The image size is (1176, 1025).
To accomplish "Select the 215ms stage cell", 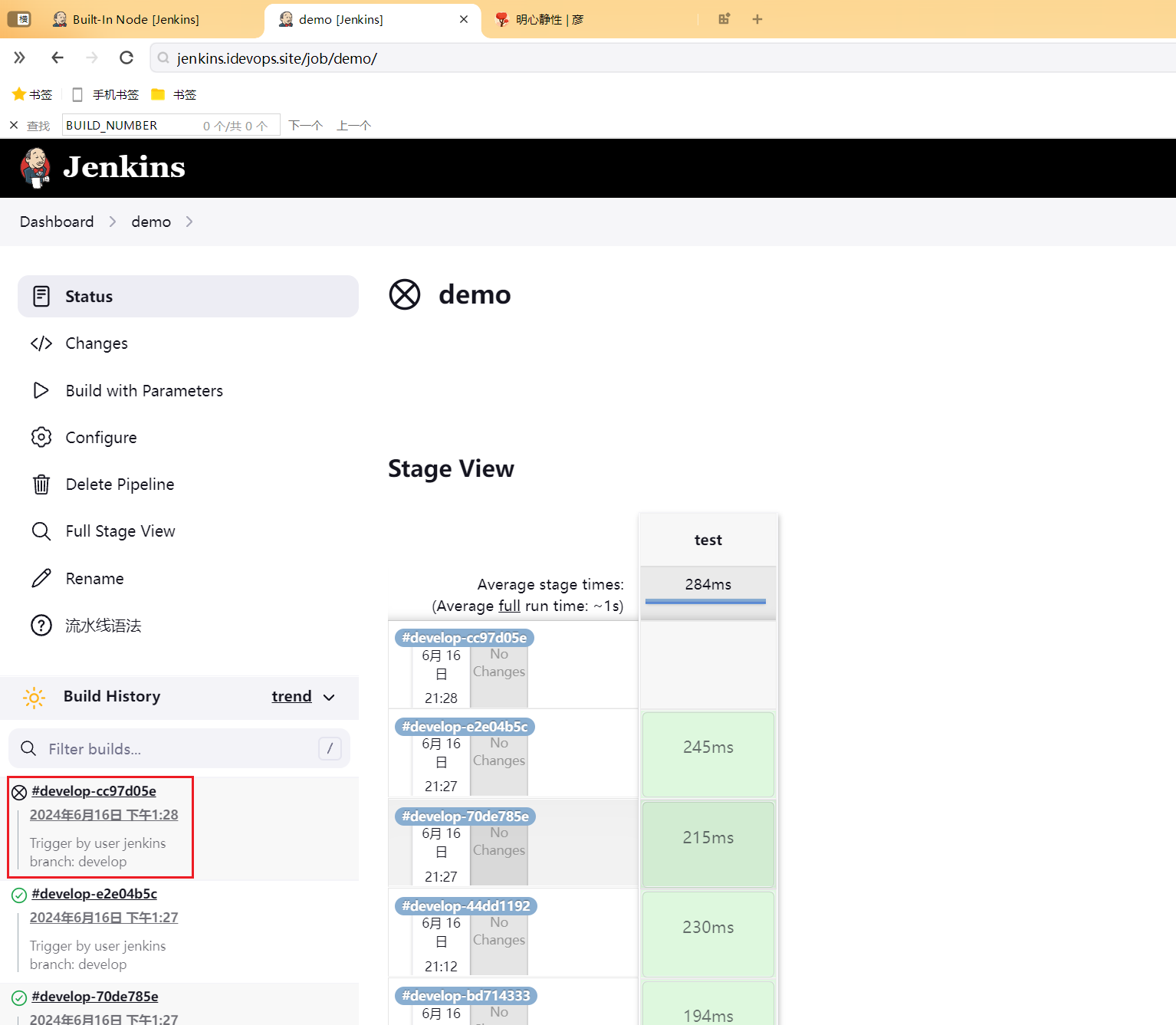I will pyautogui.click(x=708, y=844).
